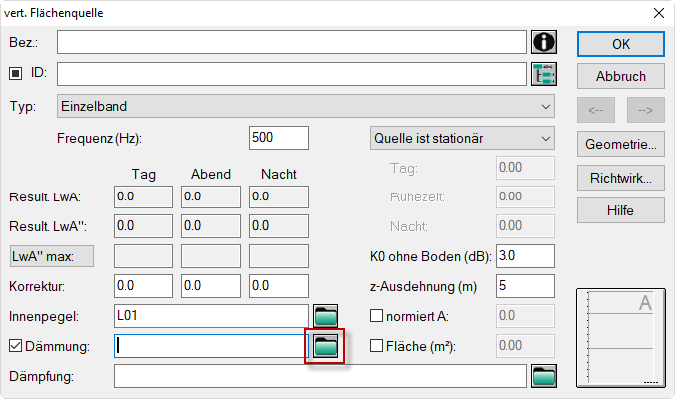Viewport: 675px width, 399px height.
Task: Open the ID tree structure icon
Action: (x=544, y=74)
